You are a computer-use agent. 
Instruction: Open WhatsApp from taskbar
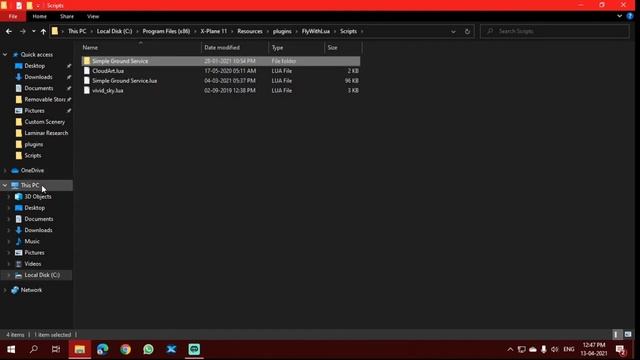pos(148,349)
